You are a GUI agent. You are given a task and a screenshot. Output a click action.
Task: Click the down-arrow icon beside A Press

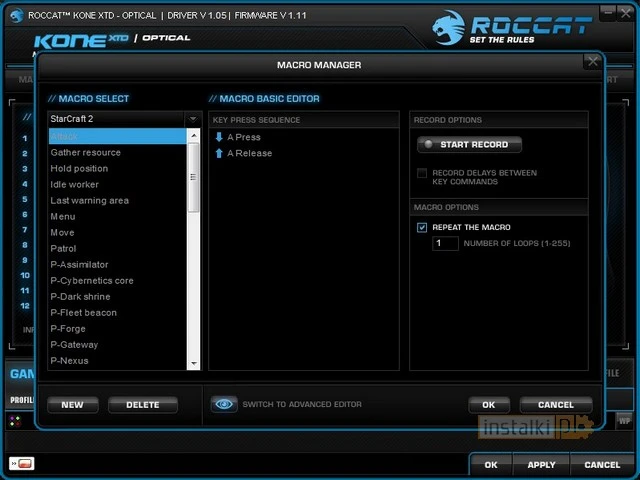click(x=219, y=137)
